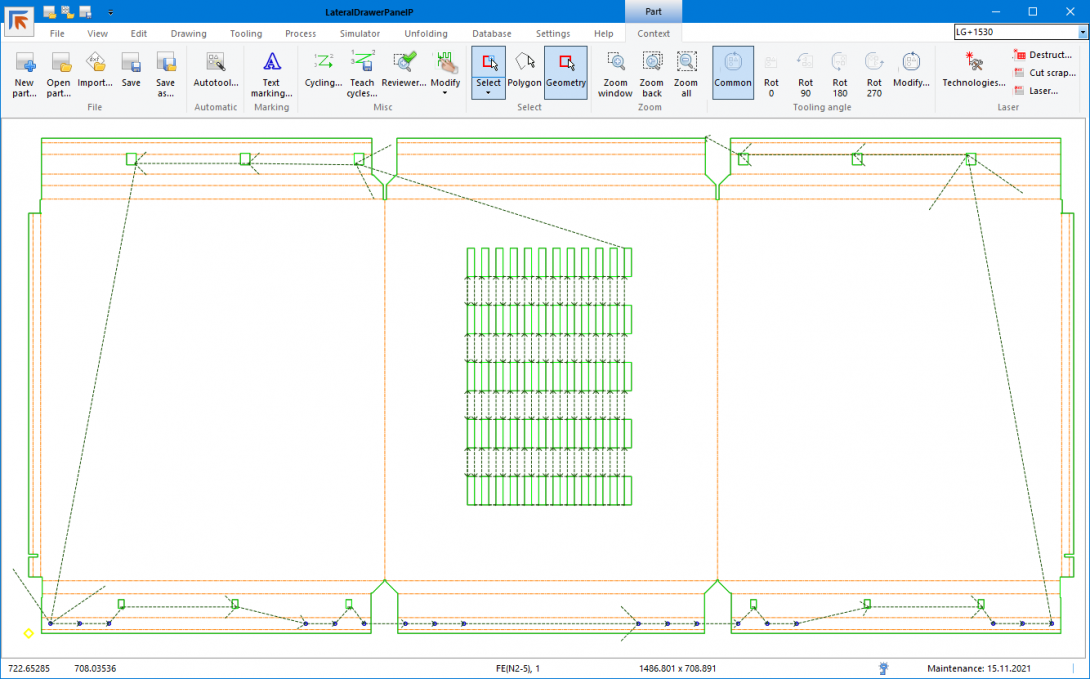Open the Reviewer tool

pyautogui.click(x=404, y=72)
